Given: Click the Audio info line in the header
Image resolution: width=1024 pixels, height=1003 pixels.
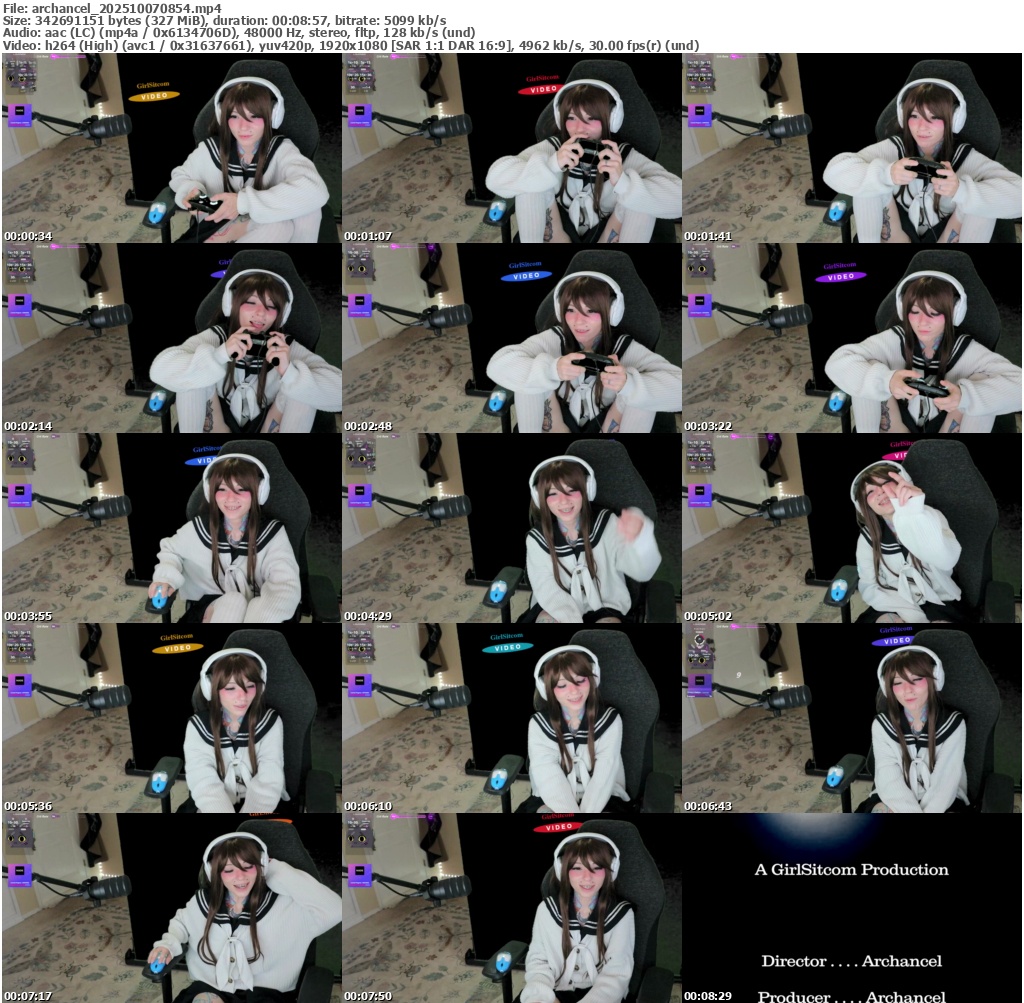Looking at the screenshot, I should 238,33.
